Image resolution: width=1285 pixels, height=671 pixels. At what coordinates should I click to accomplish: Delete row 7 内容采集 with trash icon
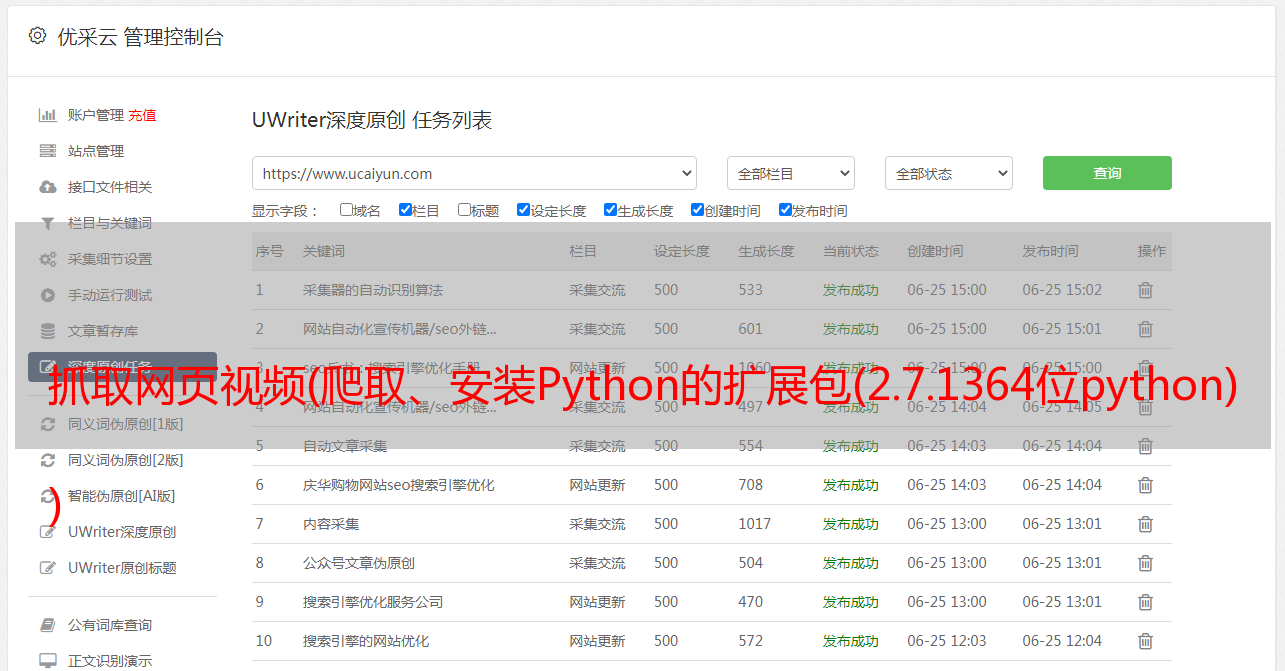point(1145,524)
